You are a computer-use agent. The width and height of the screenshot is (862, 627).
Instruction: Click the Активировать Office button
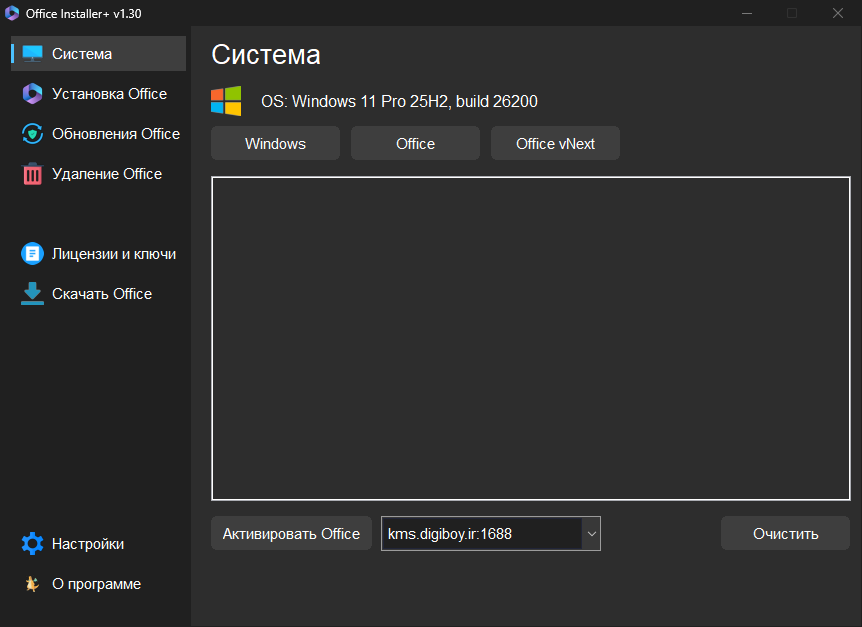pyautogui.click(x=291, y=534)
